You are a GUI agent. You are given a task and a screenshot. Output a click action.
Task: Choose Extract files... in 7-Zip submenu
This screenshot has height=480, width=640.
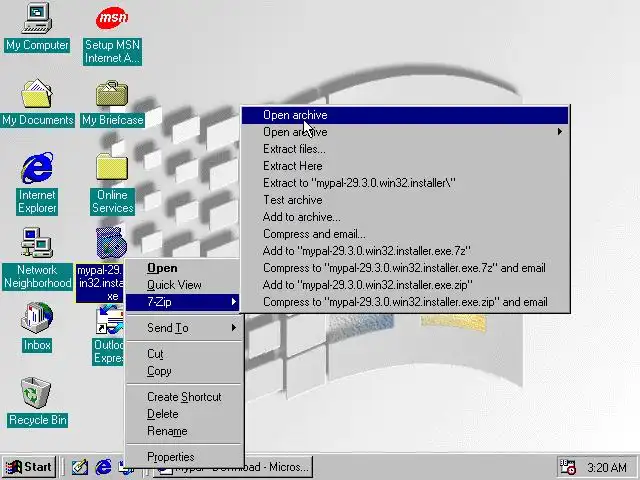tap(405, 149)
